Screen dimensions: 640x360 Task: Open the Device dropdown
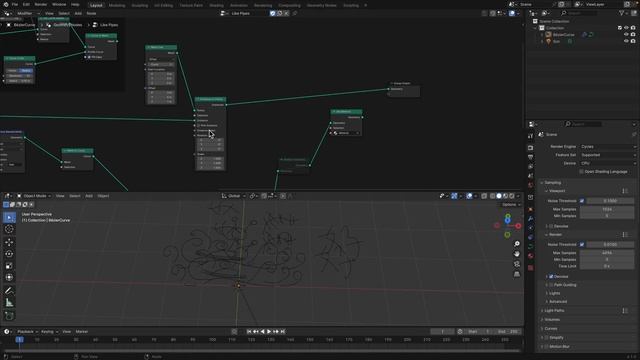[x=608, y=163]
